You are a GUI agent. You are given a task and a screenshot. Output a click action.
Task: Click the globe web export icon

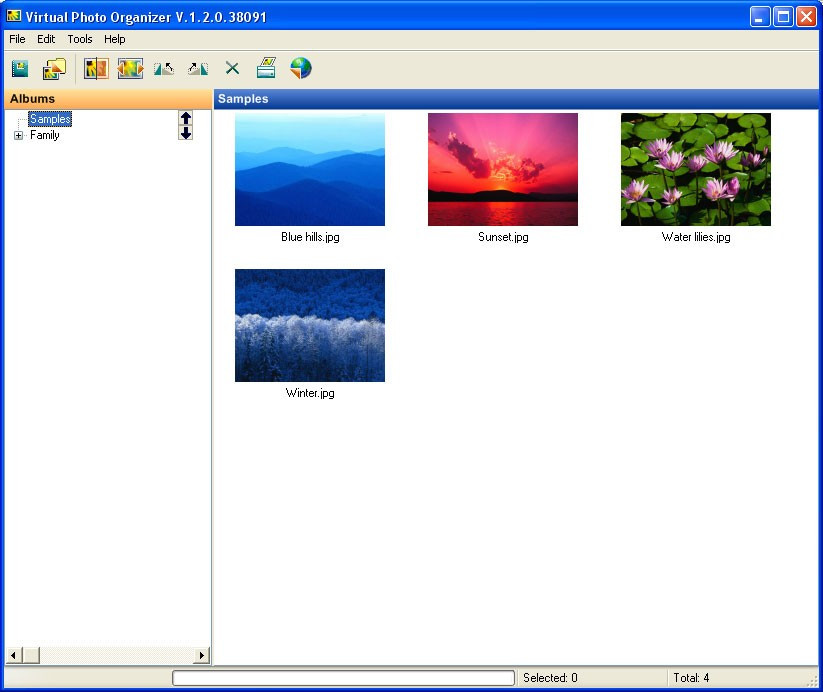[x=301, y=68]
